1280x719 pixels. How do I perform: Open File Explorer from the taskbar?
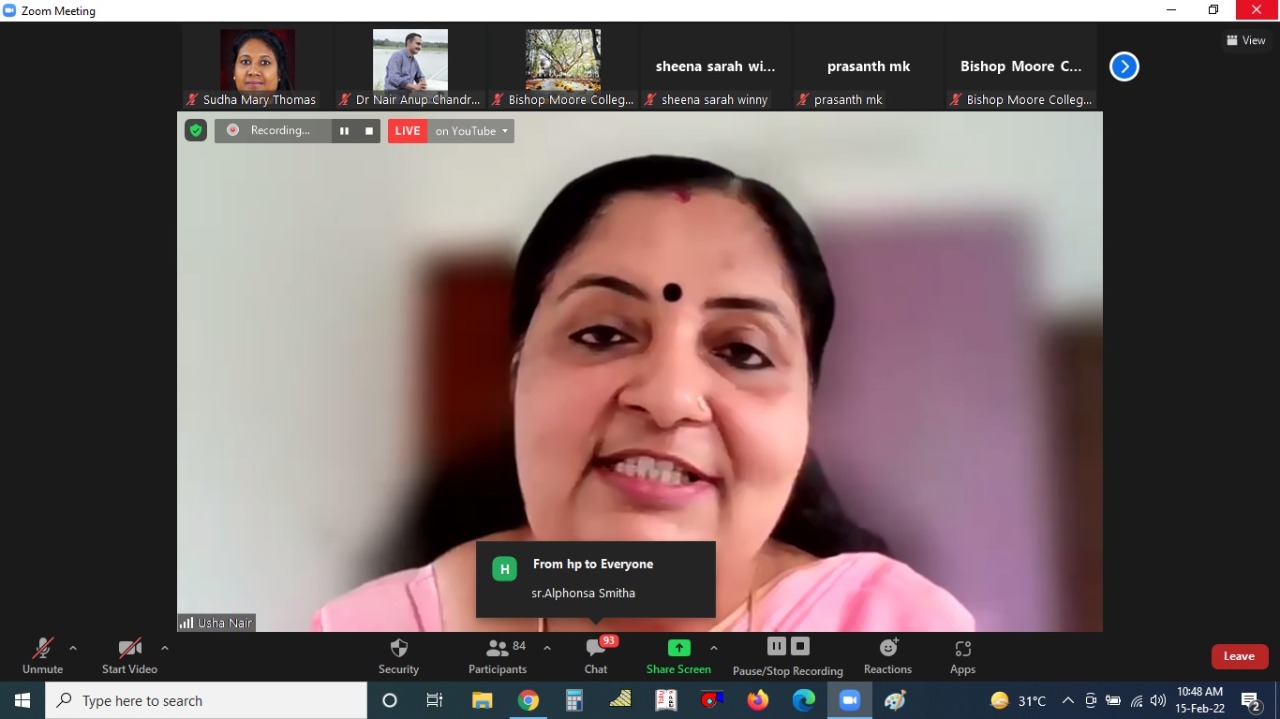(x=482, y=700)
